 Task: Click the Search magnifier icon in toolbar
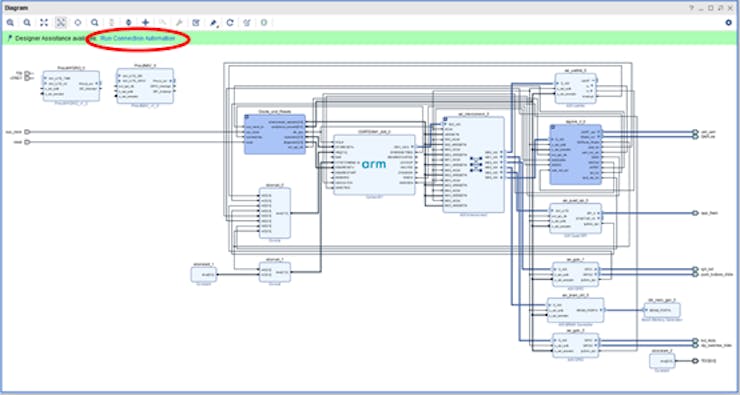click(95, 23)
